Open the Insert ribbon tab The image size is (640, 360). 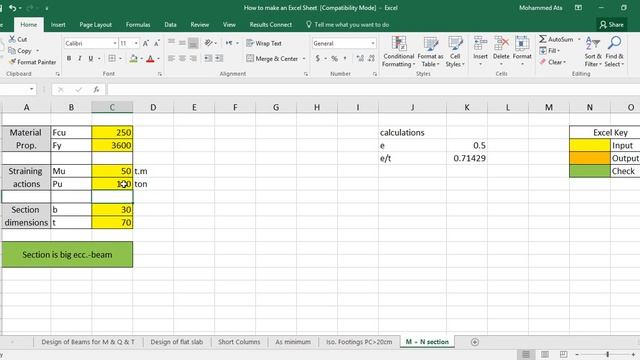[58, 24]
